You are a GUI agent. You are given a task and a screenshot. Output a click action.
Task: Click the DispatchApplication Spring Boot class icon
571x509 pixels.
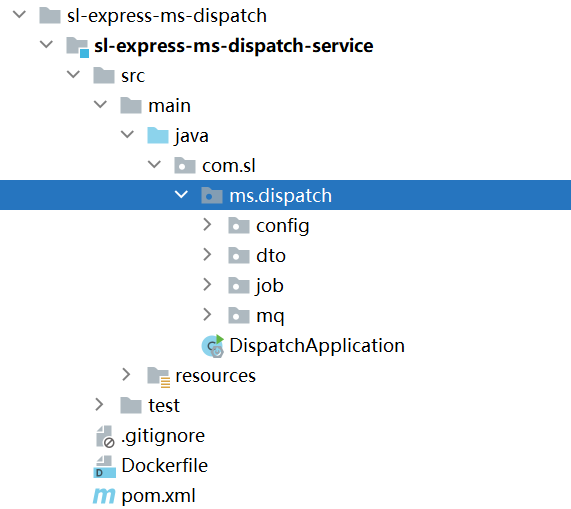point(213,346)
